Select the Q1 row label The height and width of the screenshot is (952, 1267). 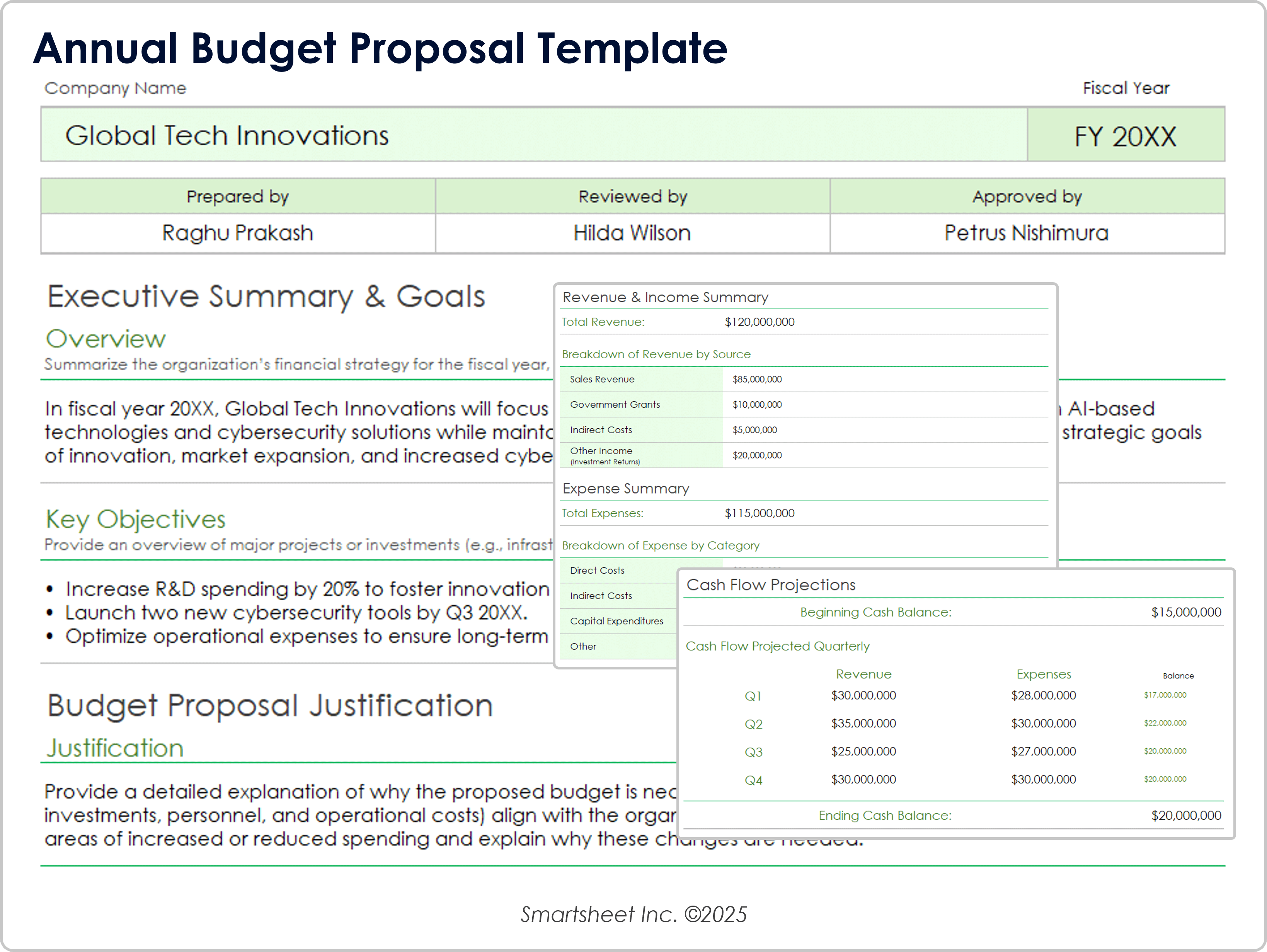tap(753, 696)
